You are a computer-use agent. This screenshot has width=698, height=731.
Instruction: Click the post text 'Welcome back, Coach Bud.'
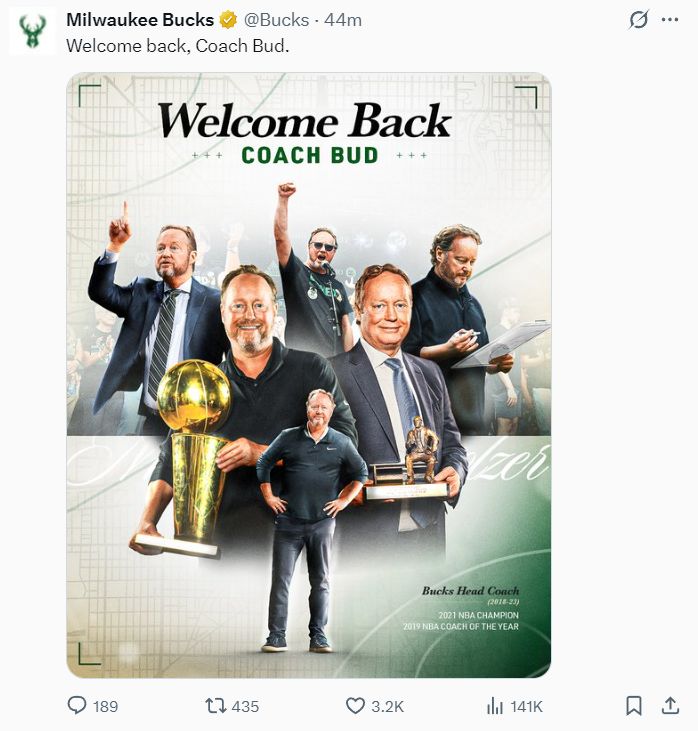click(177, 46)
